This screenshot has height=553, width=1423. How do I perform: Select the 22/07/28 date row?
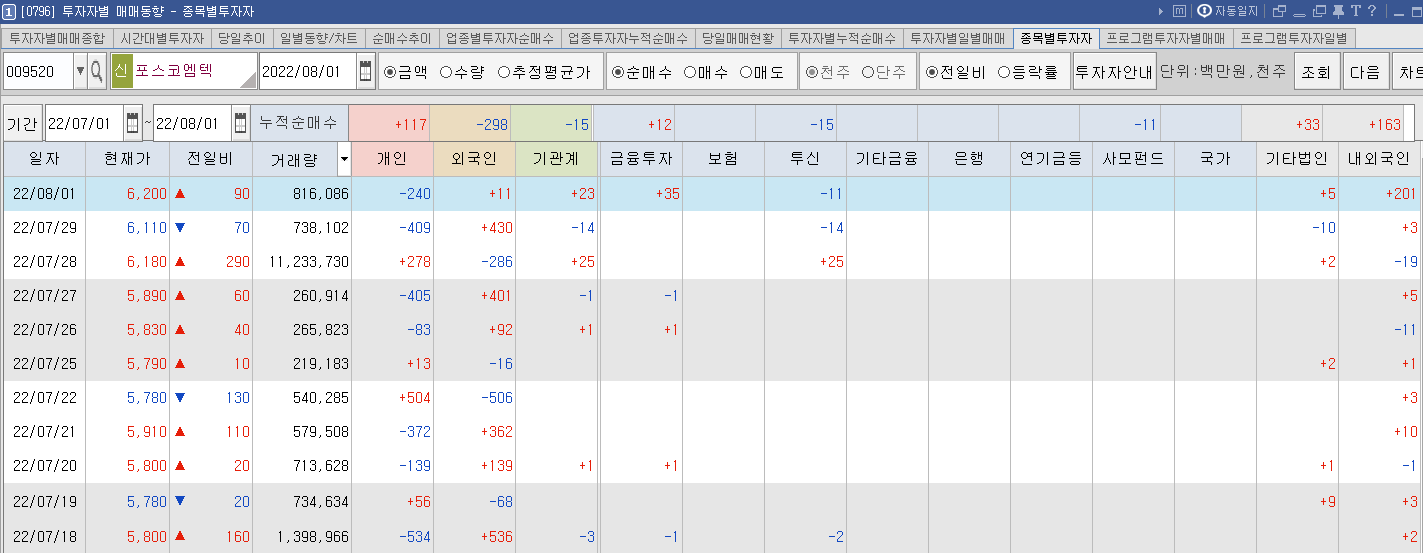[711, 261]
